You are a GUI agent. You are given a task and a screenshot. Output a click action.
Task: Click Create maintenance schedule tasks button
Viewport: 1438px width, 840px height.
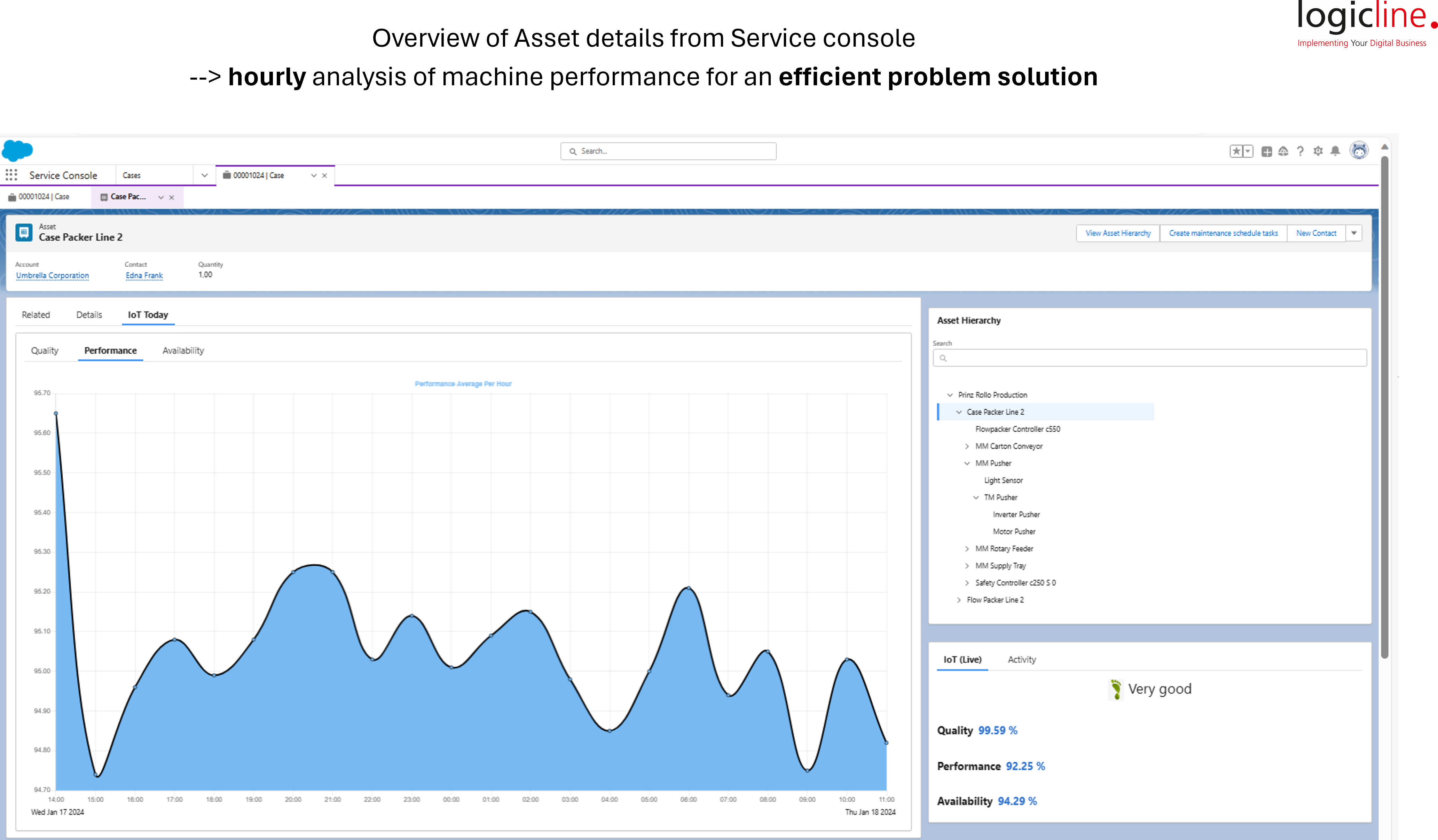click(1223, 233)
